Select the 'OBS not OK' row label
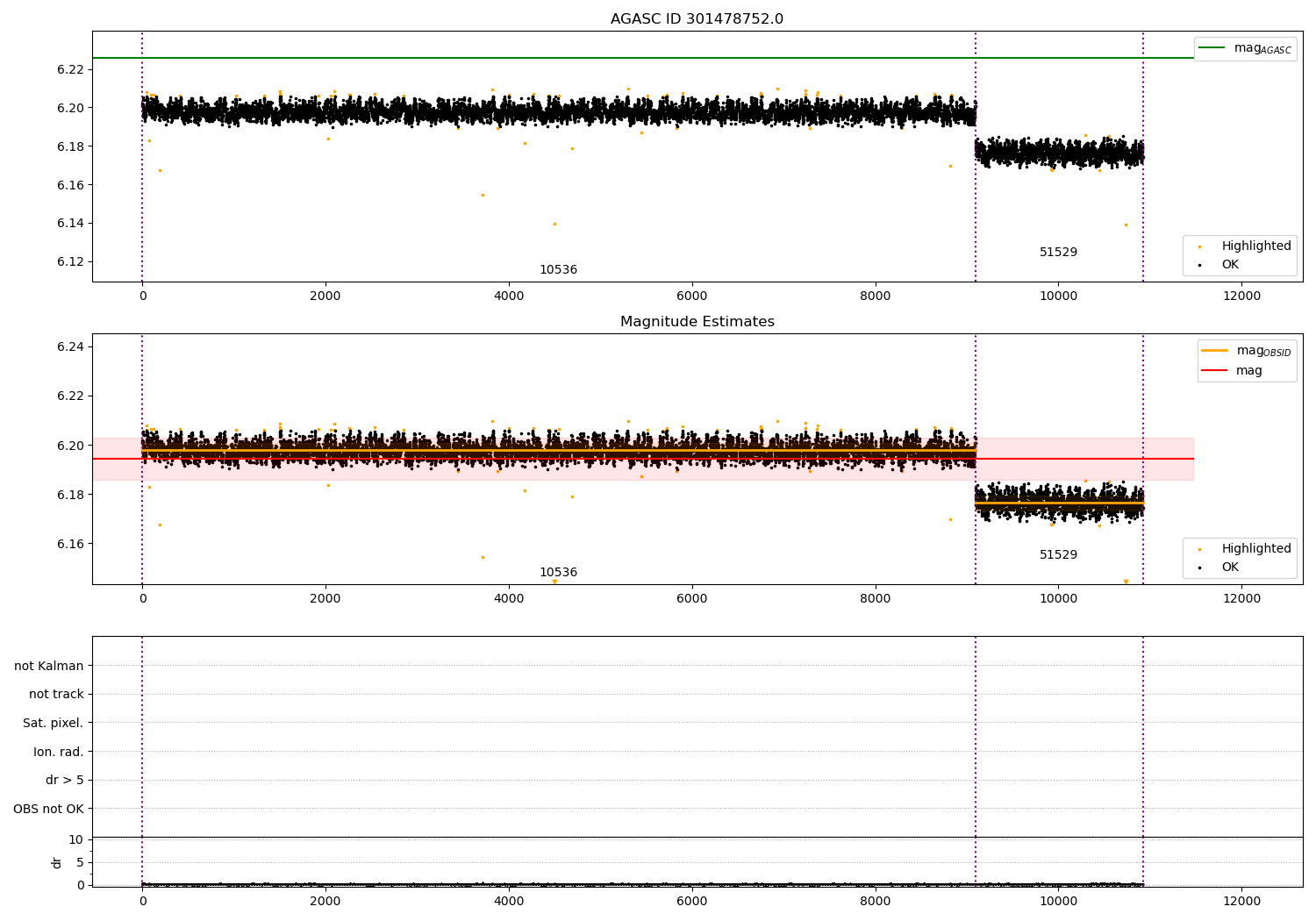The width and height of the screenshot is (1316, 921). pyautogui.click(x=48, y=809)
